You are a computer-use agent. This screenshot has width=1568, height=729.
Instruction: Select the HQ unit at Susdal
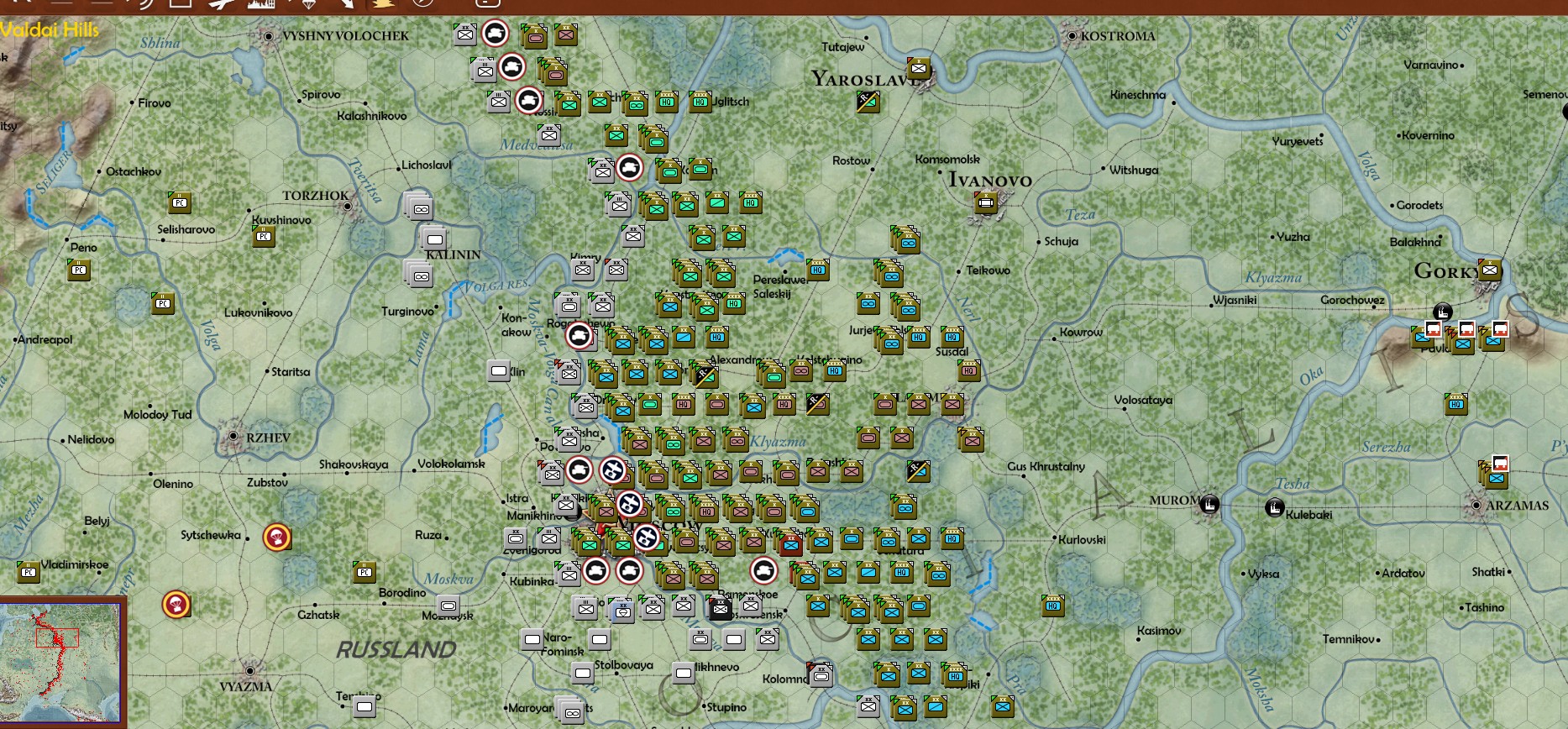pyautogui.click(x=952, y=337)
